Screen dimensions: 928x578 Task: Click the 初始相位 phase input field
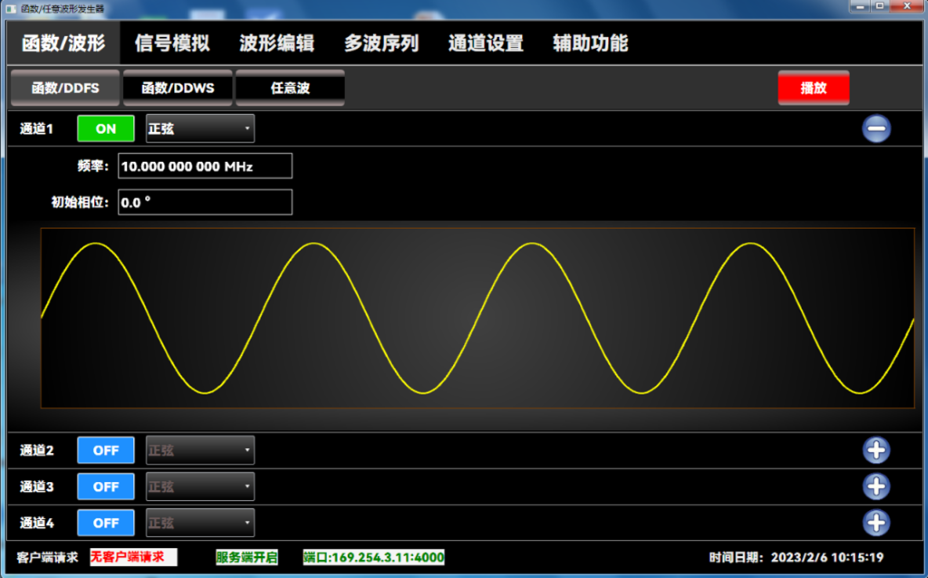pyautogui.click(x=205, y=202)
